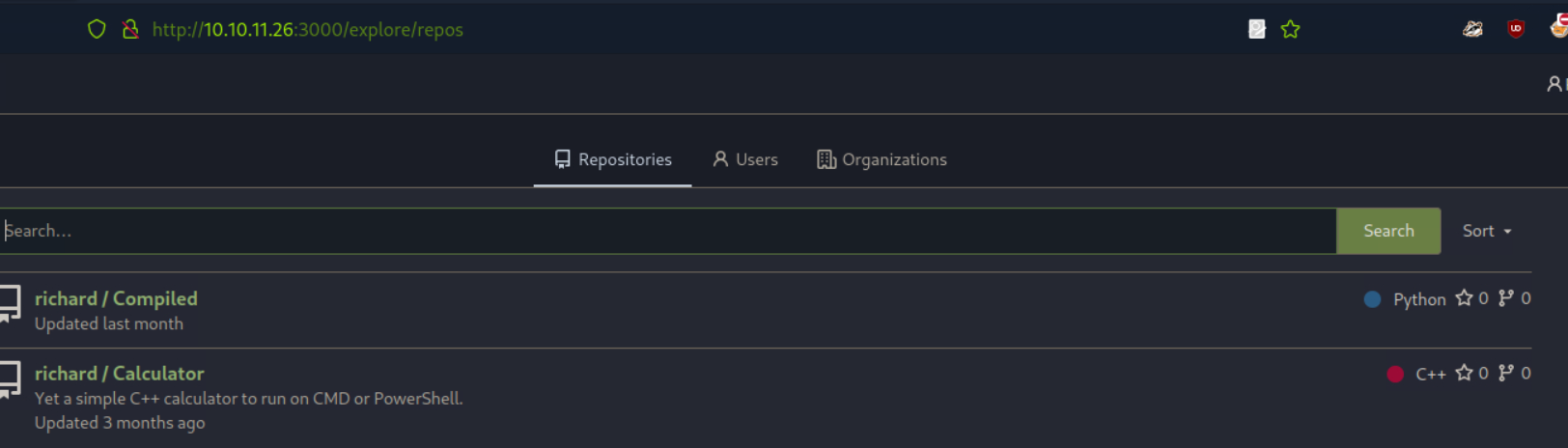Open the richard / Compiled repository link
This screenshot has width=1568, height=448.
tap(116, 298)
